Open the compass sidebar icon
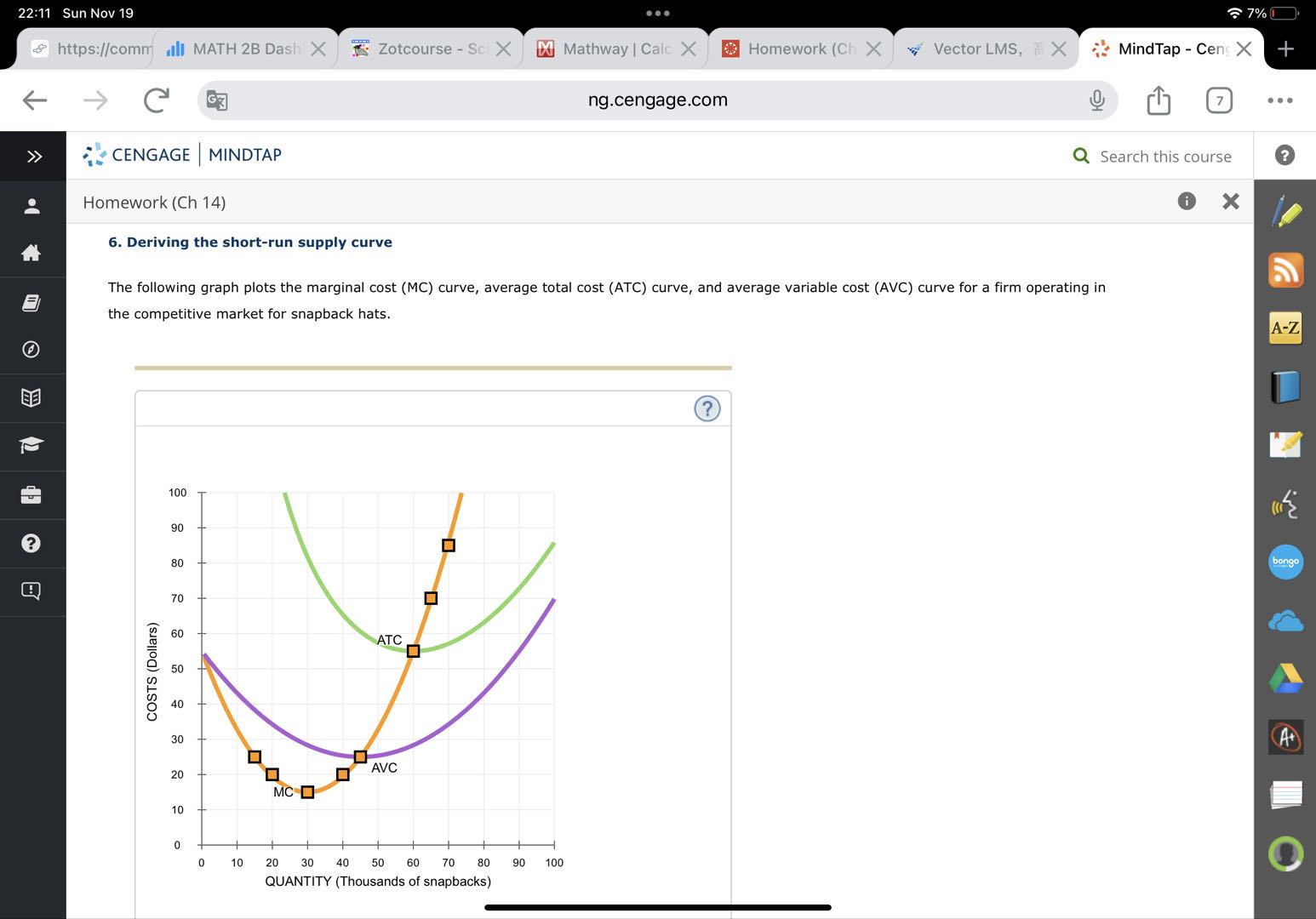Screen dimensions: 1316x919 (31, 350)
